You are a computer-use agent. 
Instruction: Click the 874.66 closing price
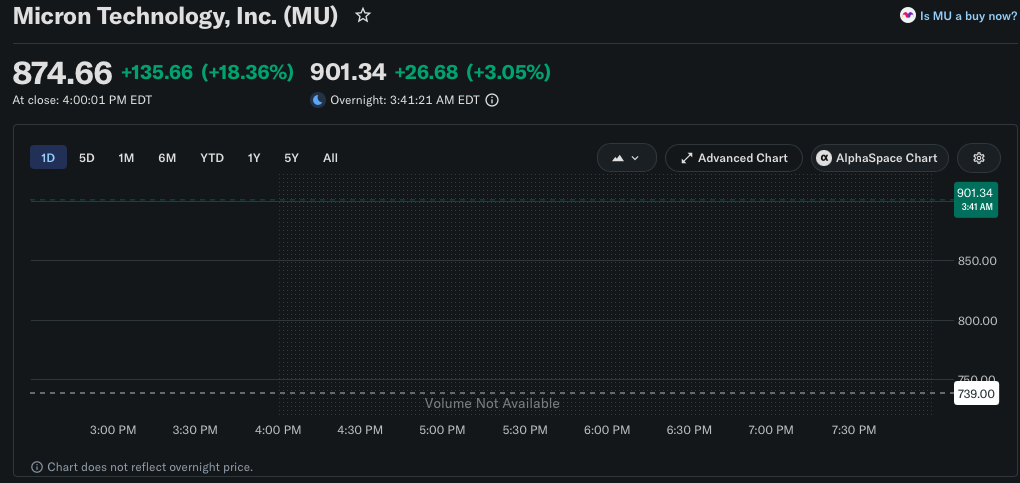[62, 73]
